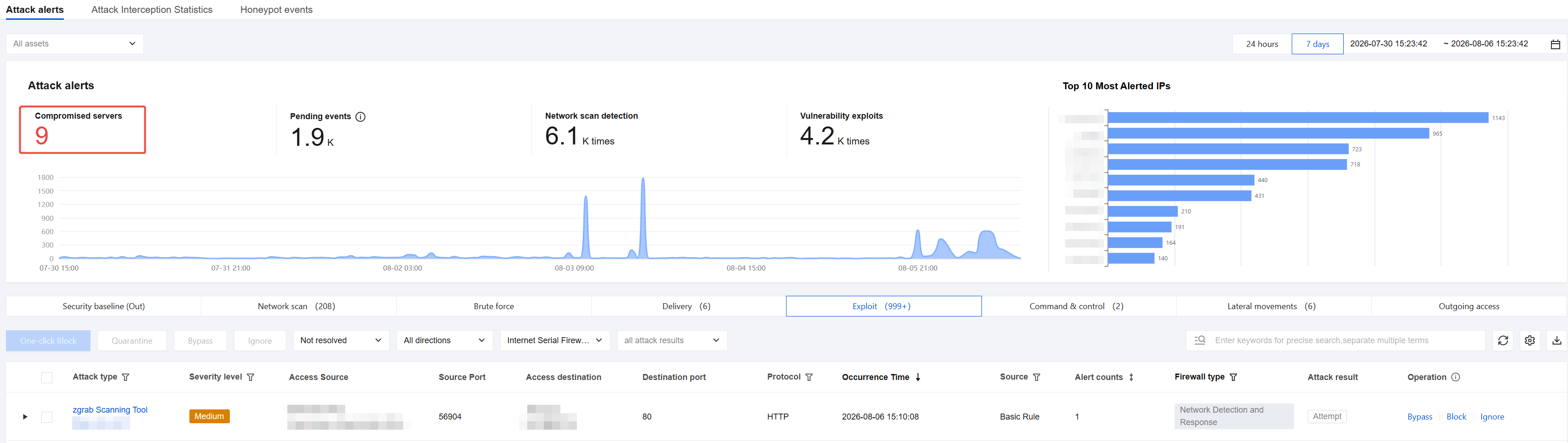Filter by Attack type funnel icon
The width and height of the screenshot is (1568, 443).
(x=125, y=377)
